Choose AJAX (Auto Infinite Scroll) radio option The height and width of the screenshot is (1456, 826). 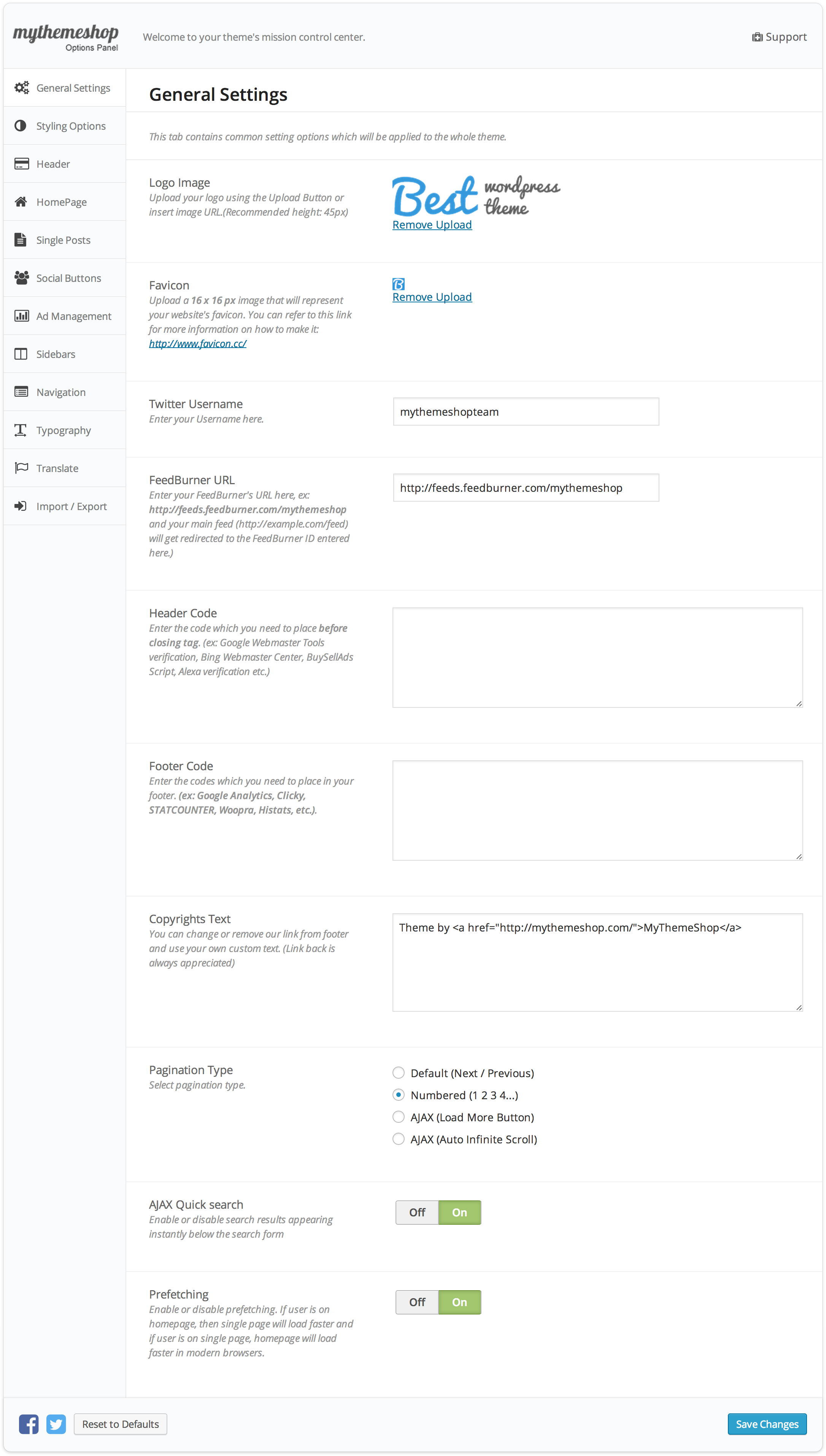coord(398,1139)
